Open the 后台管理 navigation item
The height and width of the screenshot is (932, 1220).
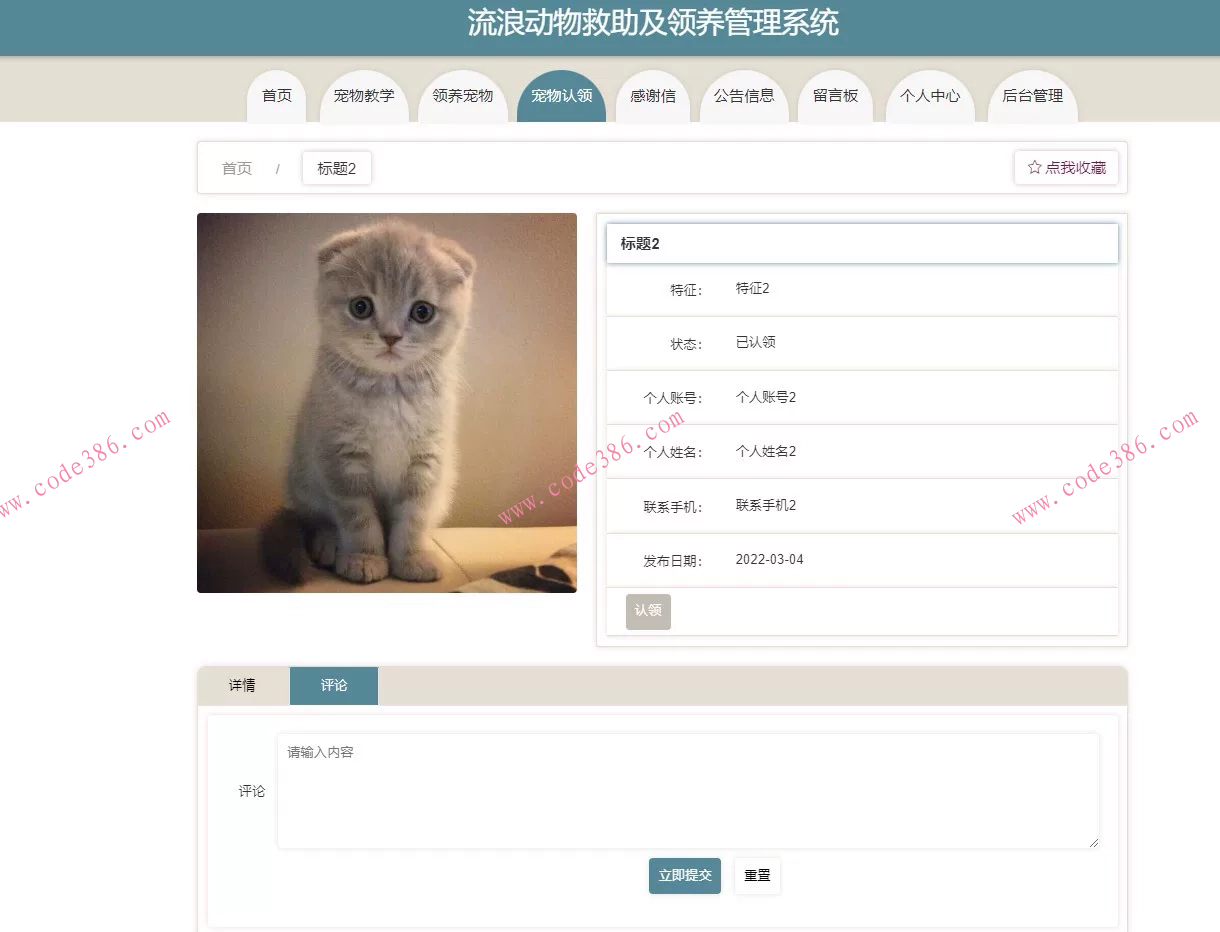coord(1033,97)
